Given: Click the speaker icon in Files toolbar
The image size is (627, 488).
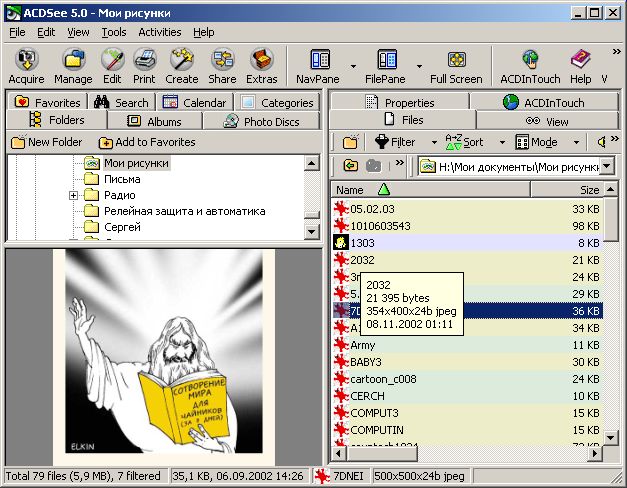Looking at the screenshot, I should click(x=601, y=142).
